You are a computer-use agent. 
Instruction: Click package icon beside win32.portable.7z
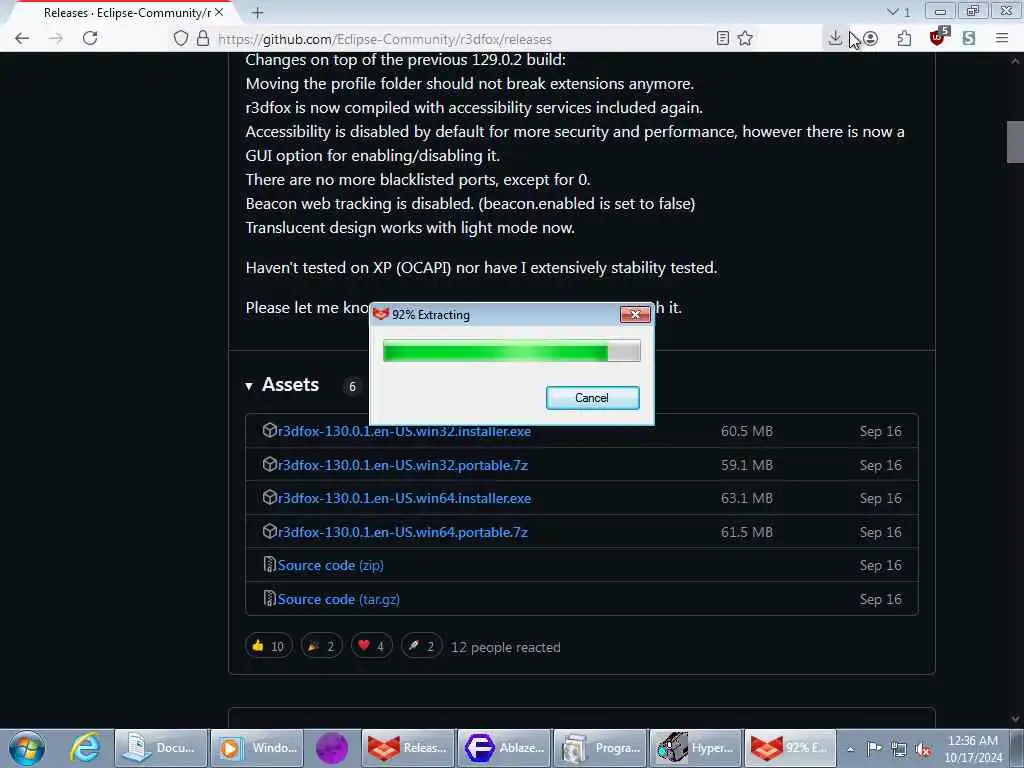coord(270,464)
